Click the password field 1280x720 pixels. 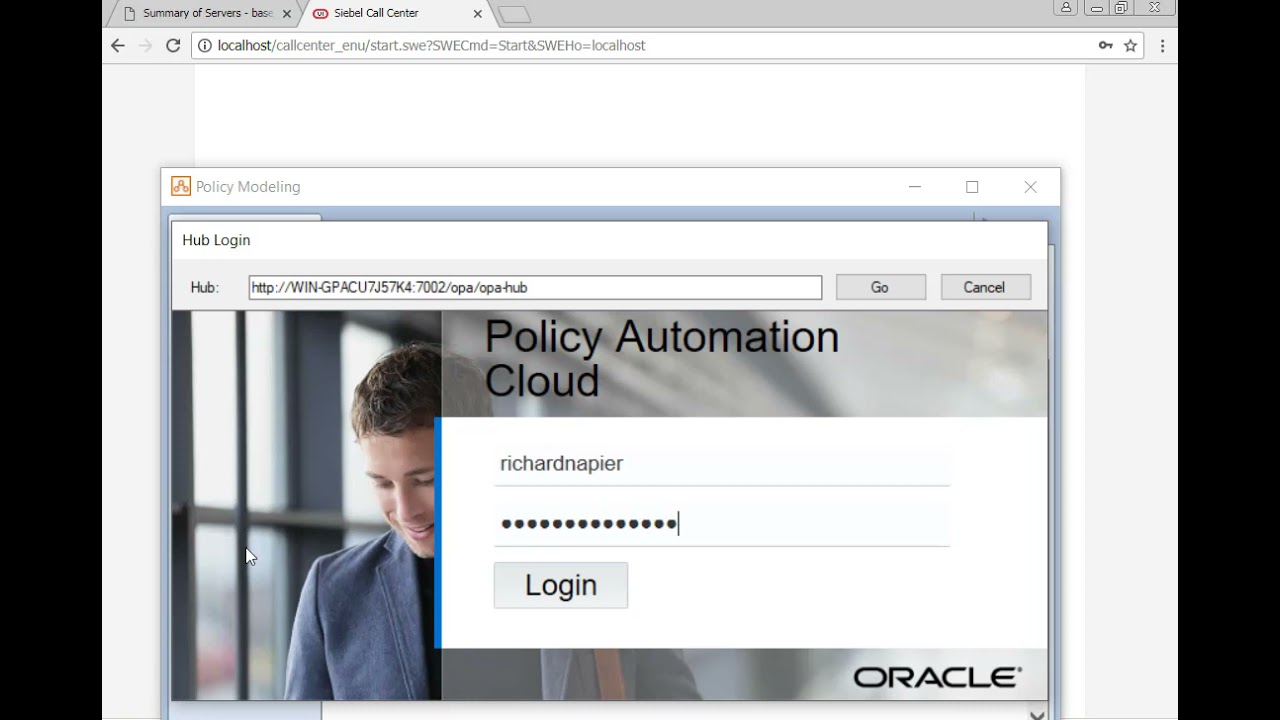pos(721,523)
